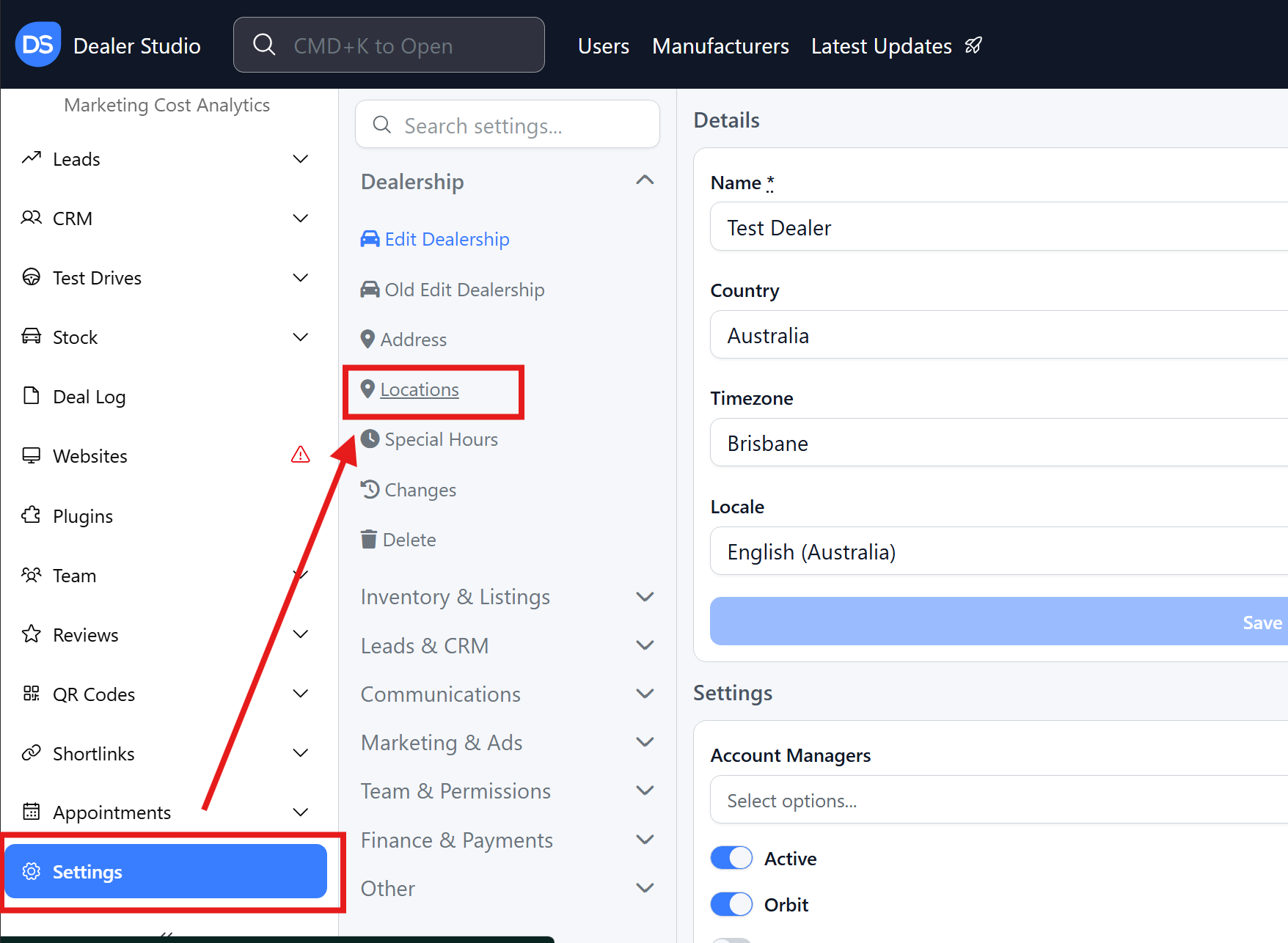Image resolution: width=1288 pixels, height=943 pixels.
Task: Click the Leads trend arrow icon
Action: [32, 158]
